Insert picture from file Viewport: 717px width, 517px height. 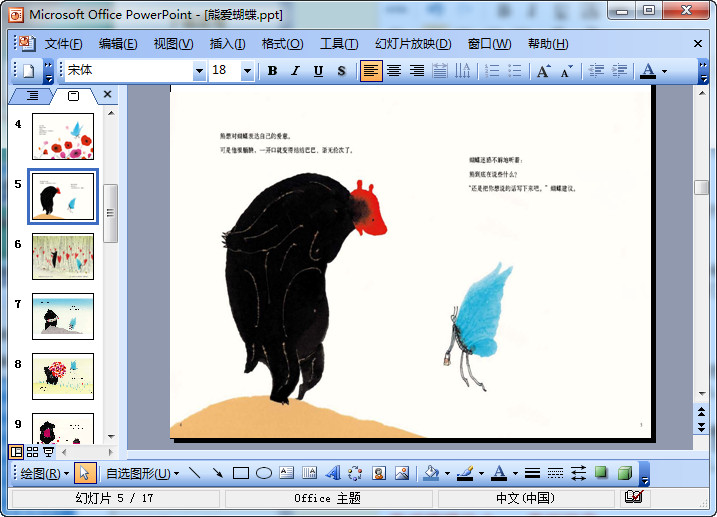401,473
